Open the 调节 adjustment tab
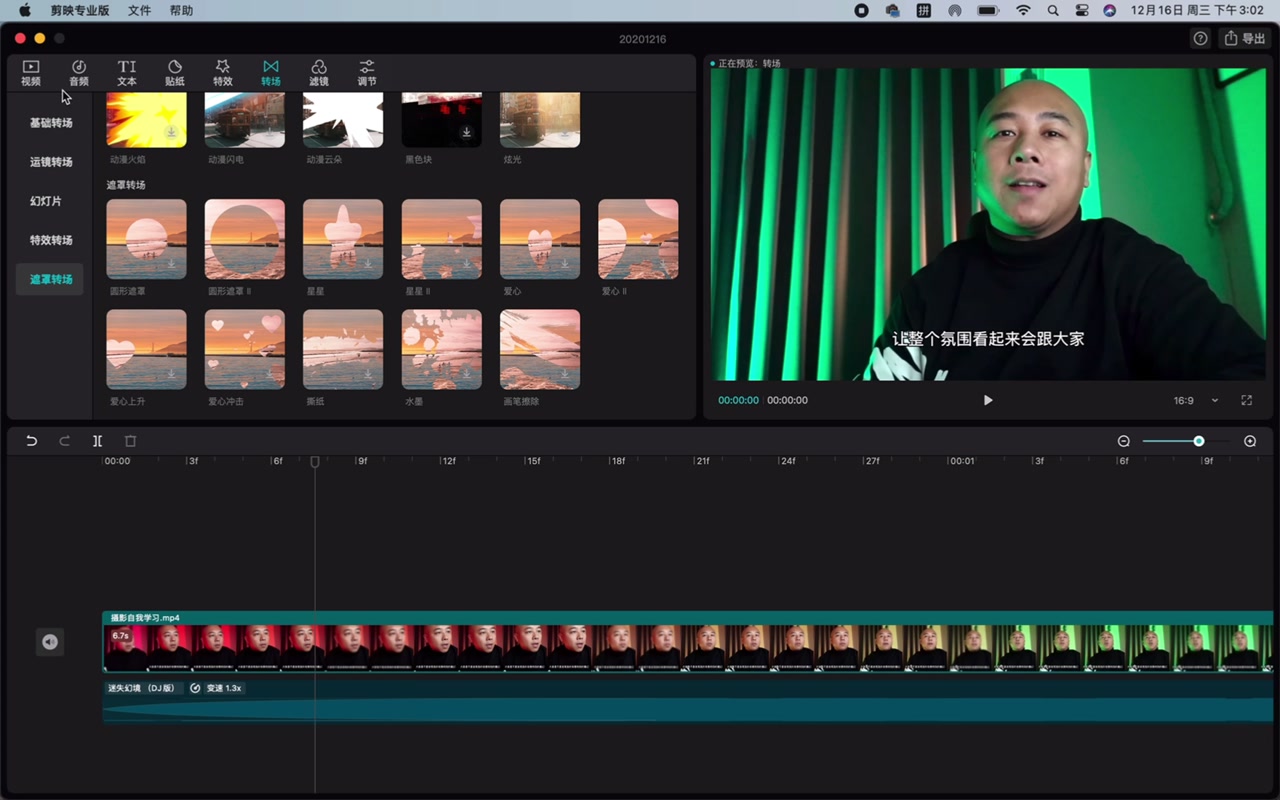 tap(367, 73)
